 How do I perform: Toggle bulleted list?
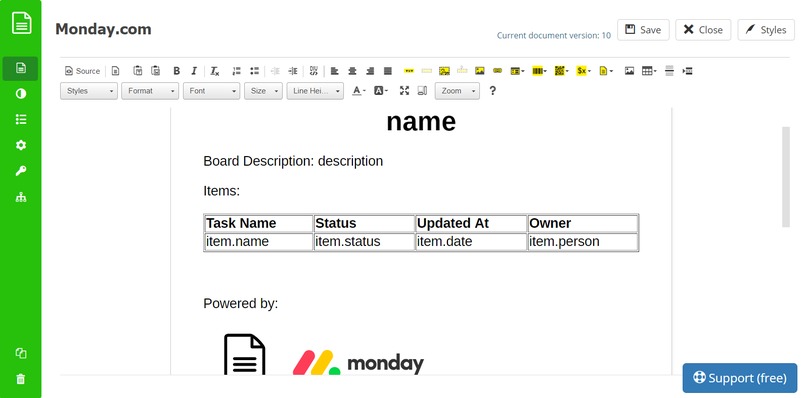[254, 71]
